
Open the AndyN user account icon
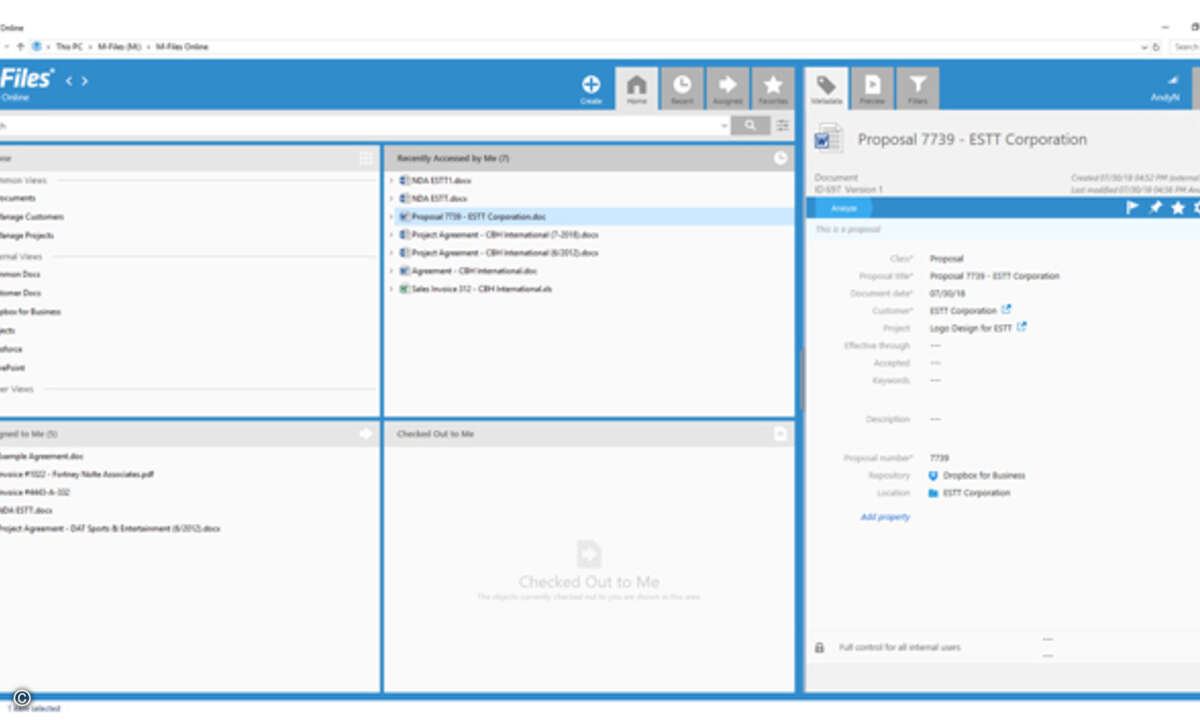click(1172, 79)
